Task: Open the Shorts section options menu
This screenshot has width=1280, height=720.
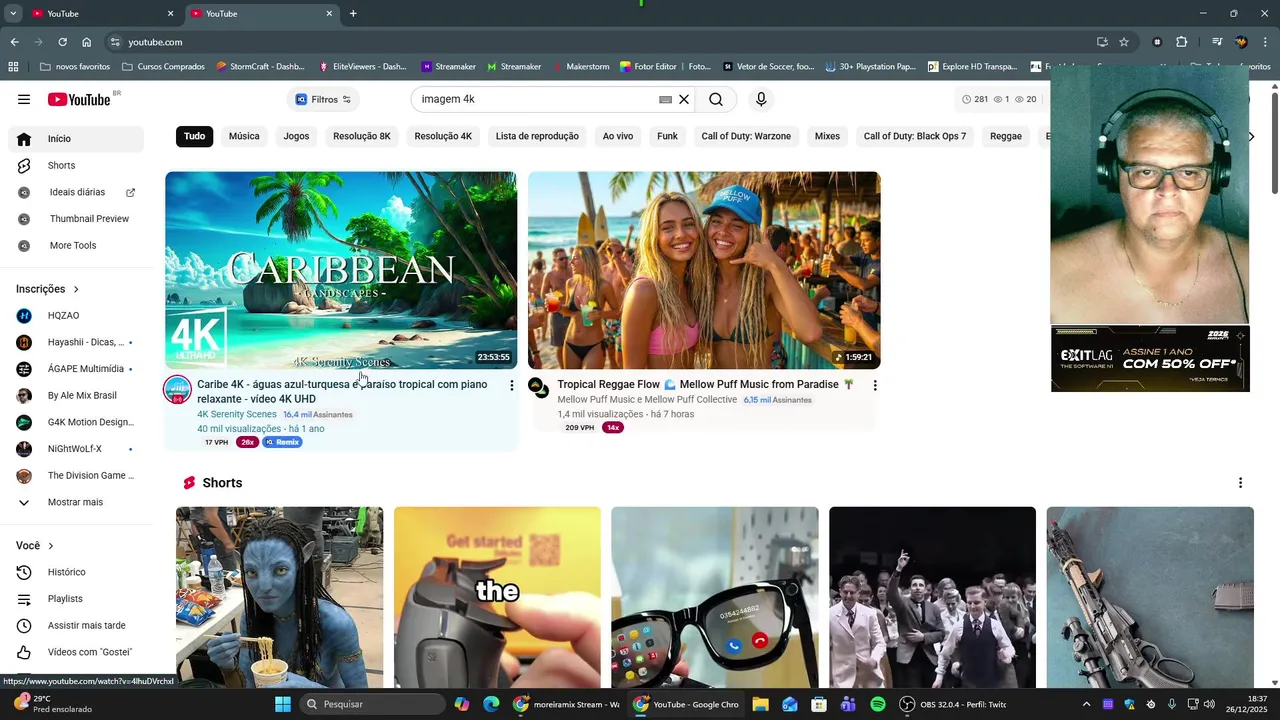Action: click(1240, 483)
